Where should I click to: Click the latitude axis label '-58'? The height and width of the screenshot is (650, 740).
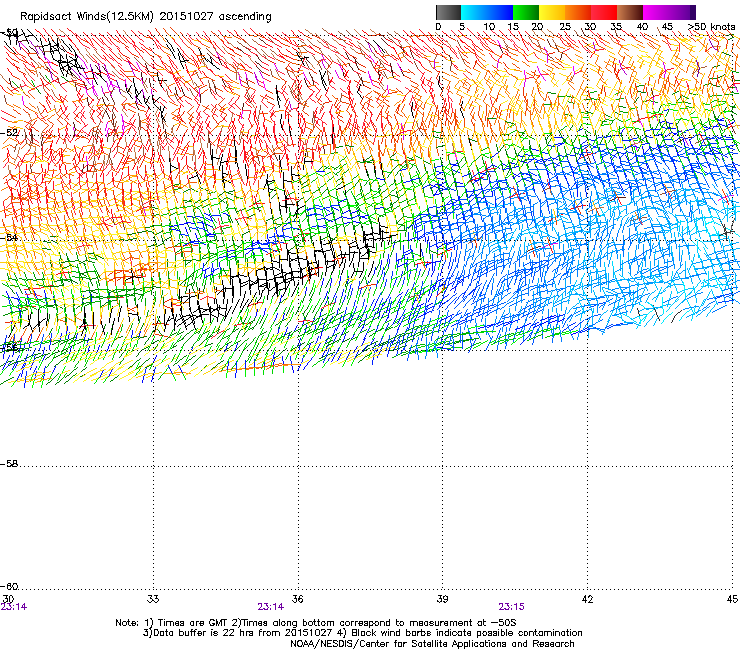pyautogui.click(x=9, y=464)
